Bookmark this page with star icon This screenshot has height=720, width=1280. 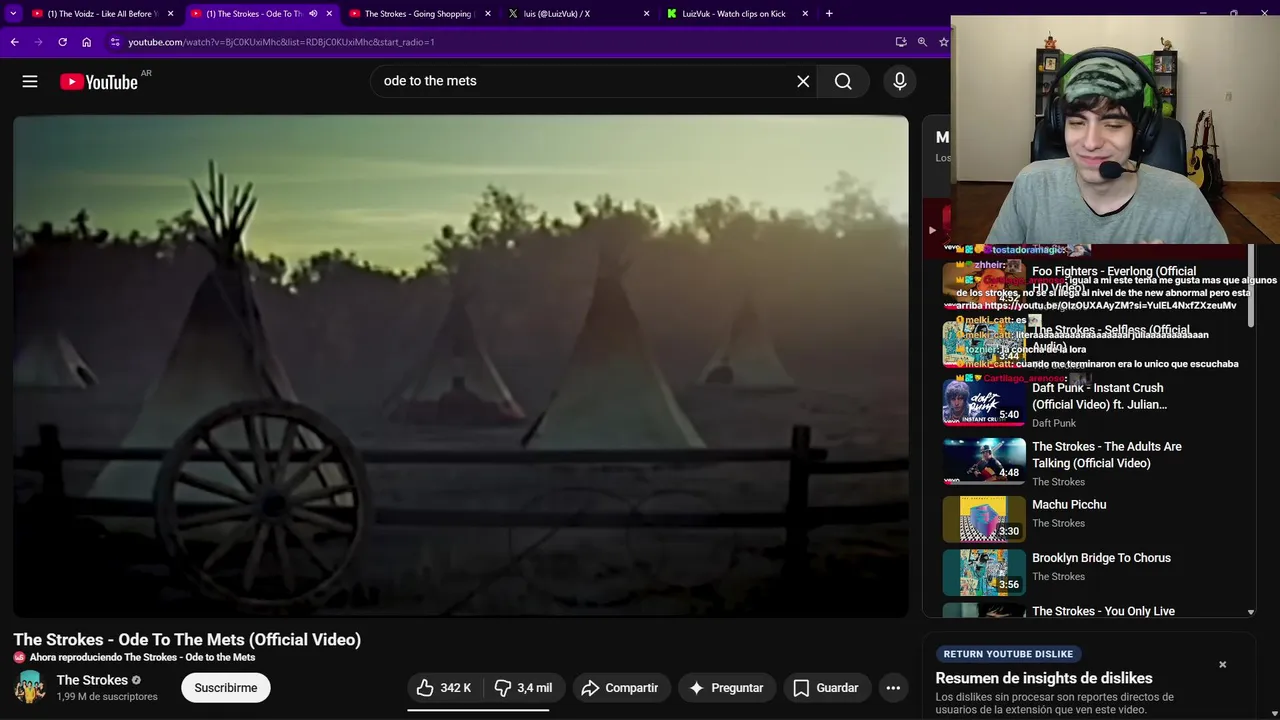point(943,42)
